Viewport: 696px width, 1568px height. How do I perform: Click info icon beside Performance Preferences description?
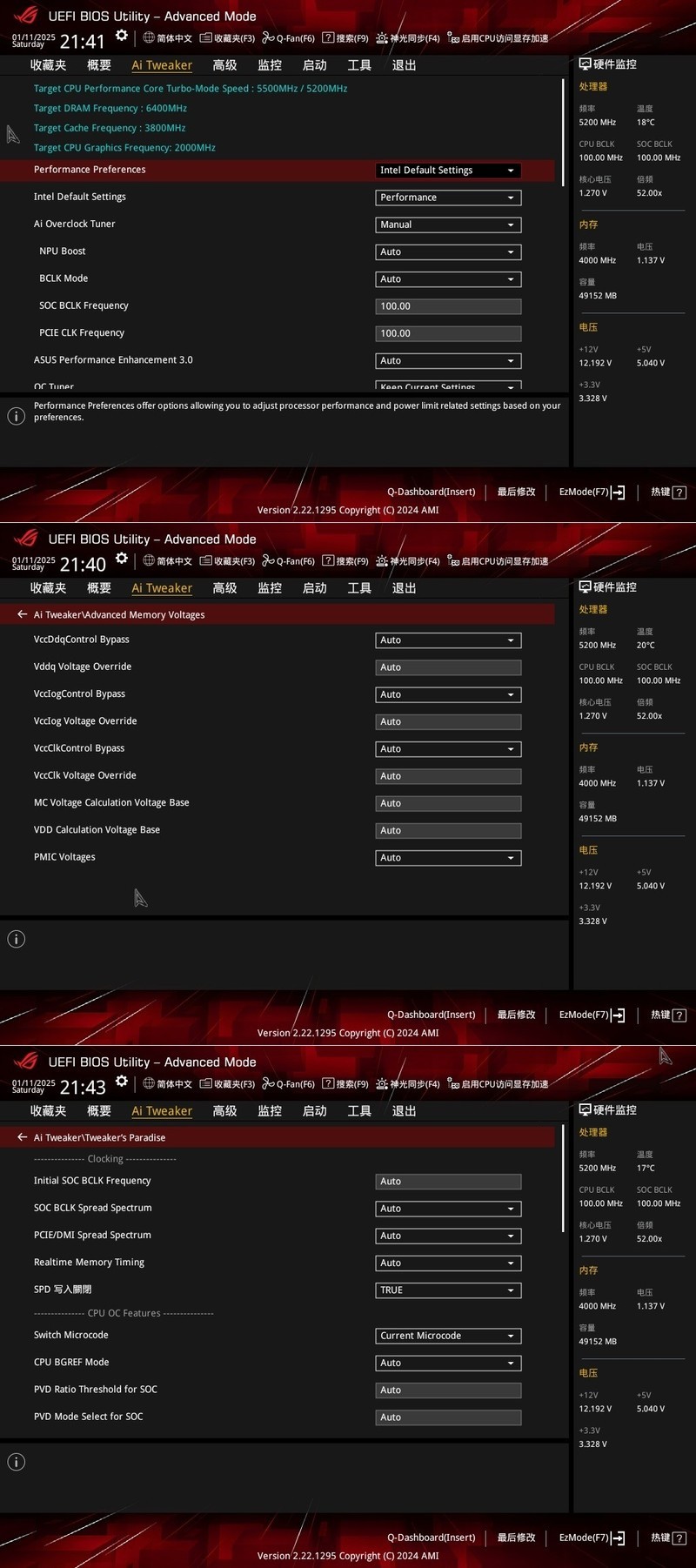pos(16,416)
